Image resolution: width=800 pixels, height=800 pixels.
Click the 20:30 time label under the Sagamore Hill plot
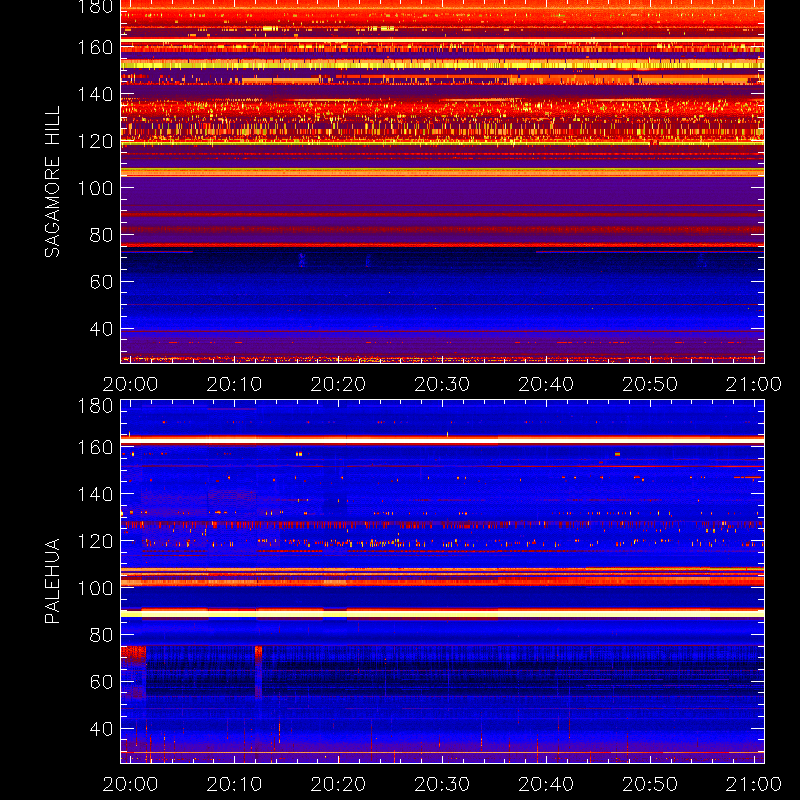pos(442,384)
